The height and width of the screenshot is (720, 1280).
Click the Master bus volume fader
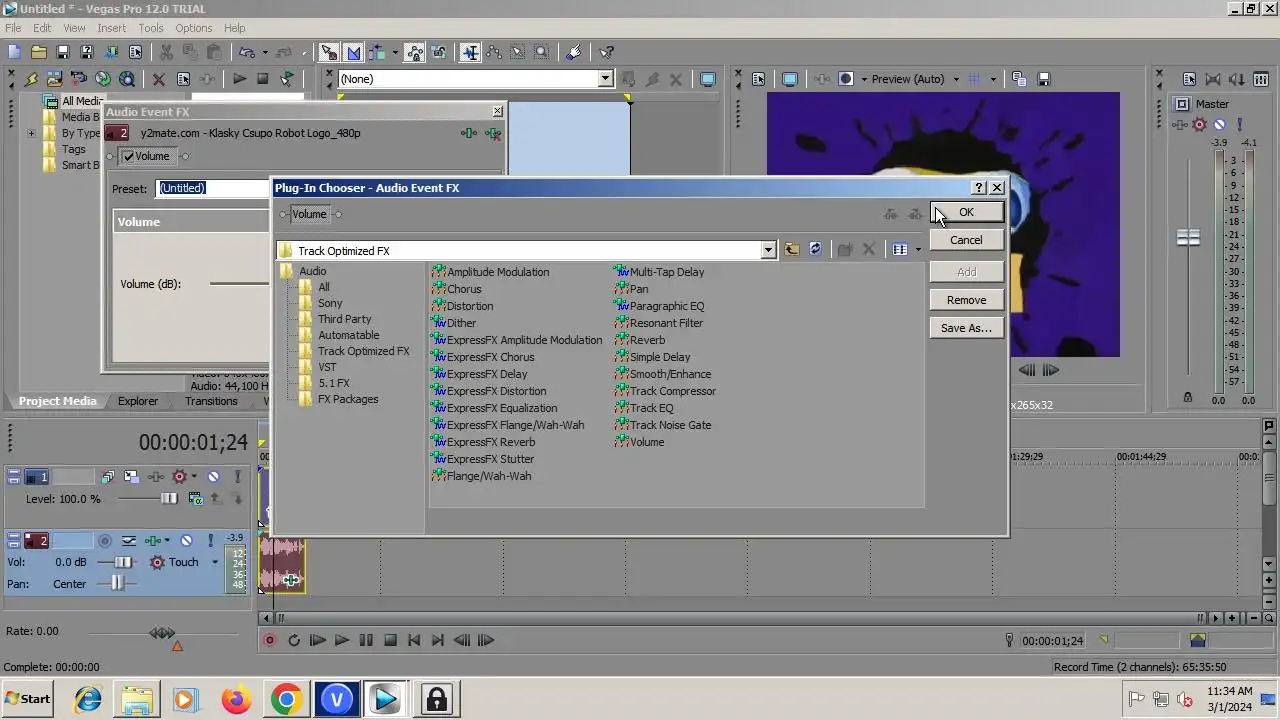click(x=1188, y=238)
